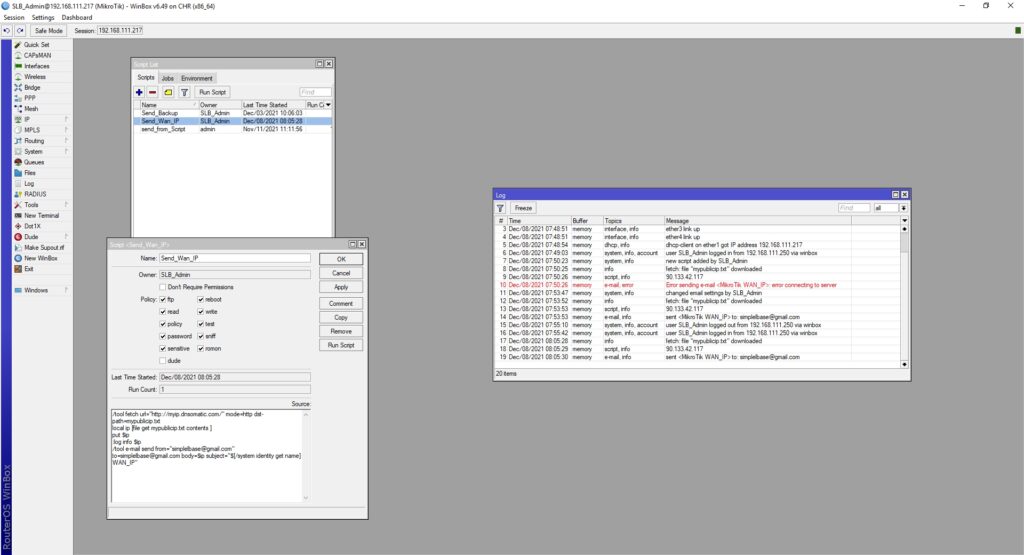The width and height of the screenshot is (1024, 555).
Task: Open New Terminal
Action: click(41, 215)
